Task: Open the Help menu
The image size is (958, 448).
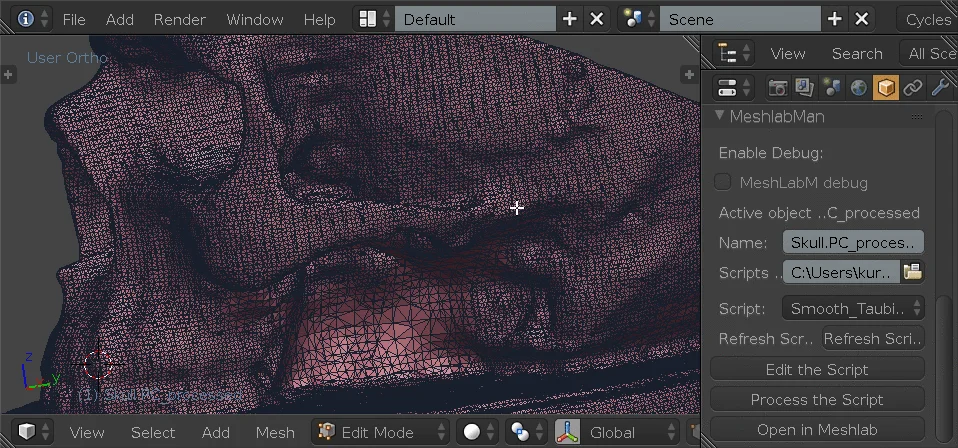Action: [x=320, y=20]
